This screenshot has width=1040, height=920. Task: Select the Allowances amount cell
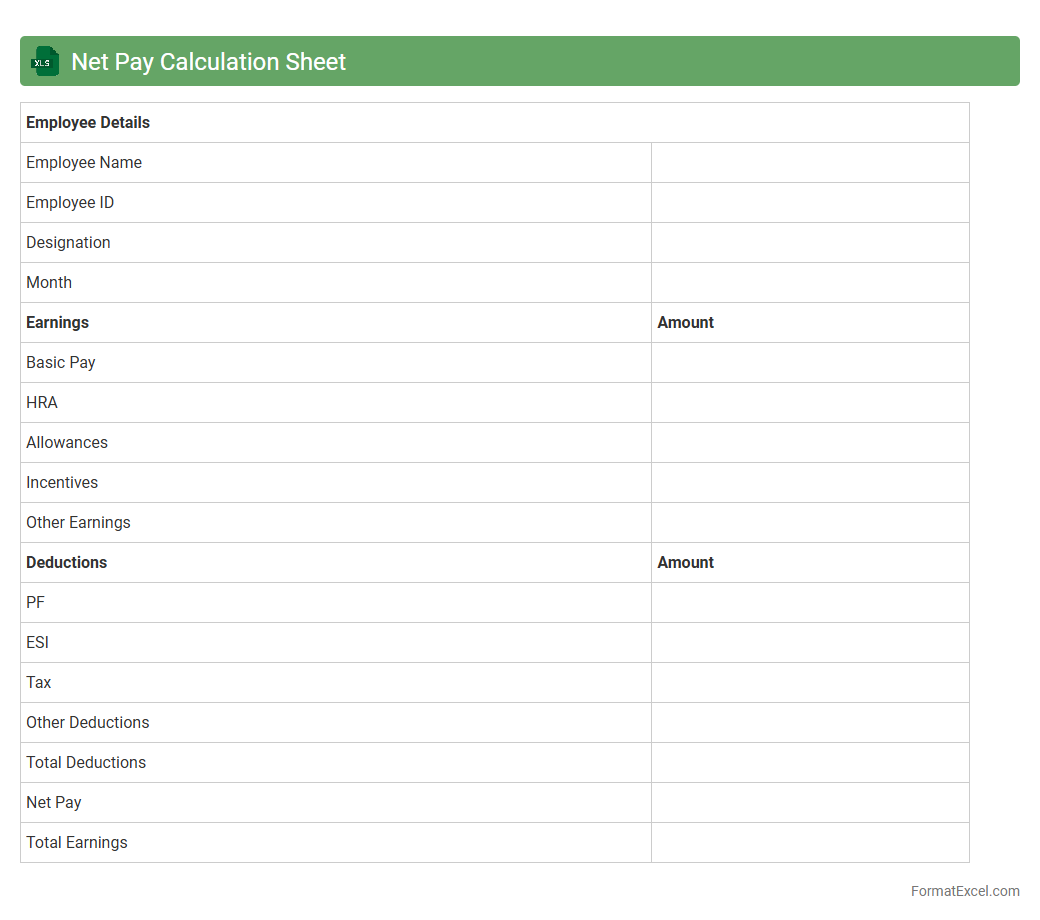810,442
